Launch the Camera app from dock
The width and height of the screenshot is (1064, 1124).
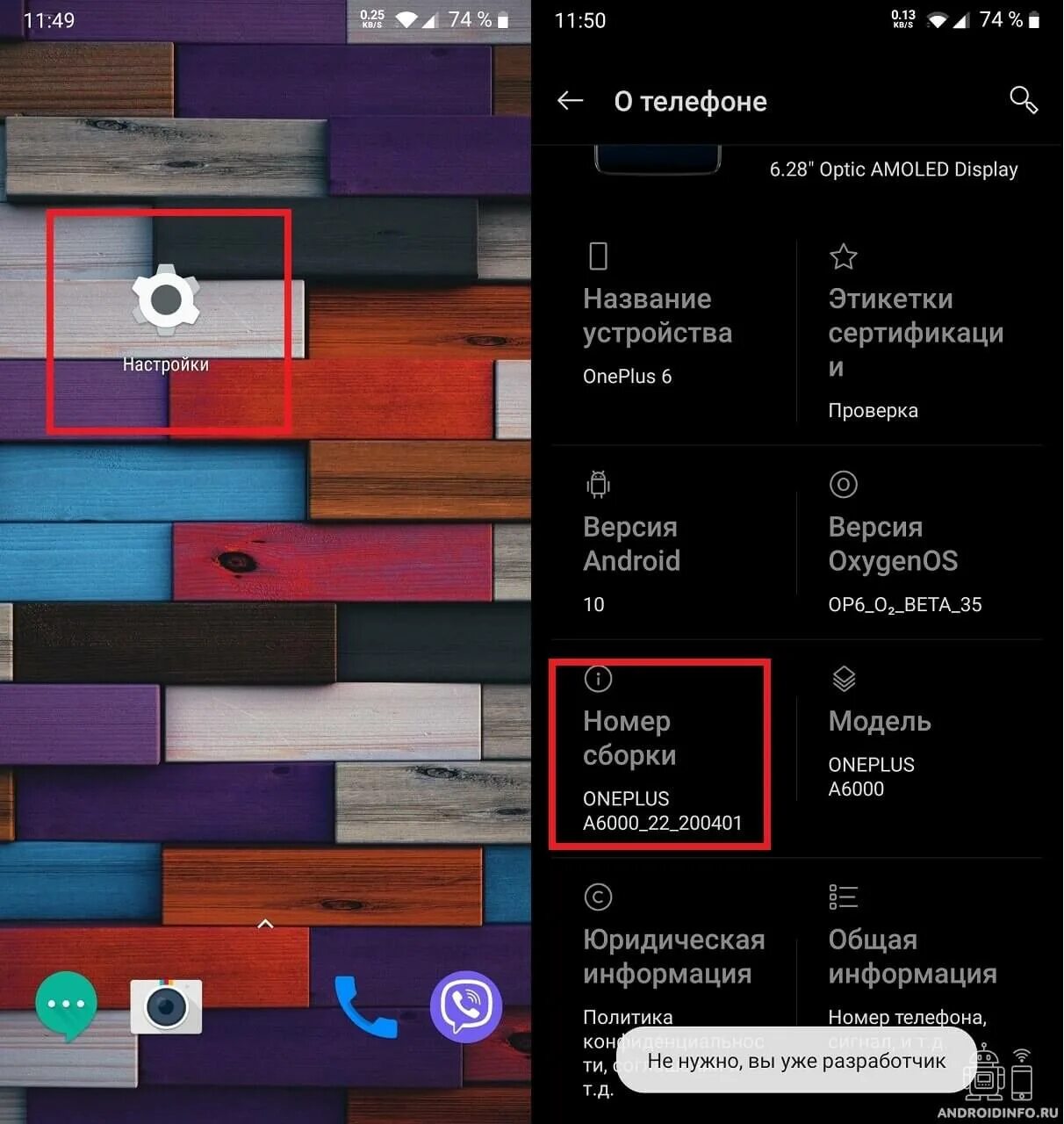click(166, 1006)
